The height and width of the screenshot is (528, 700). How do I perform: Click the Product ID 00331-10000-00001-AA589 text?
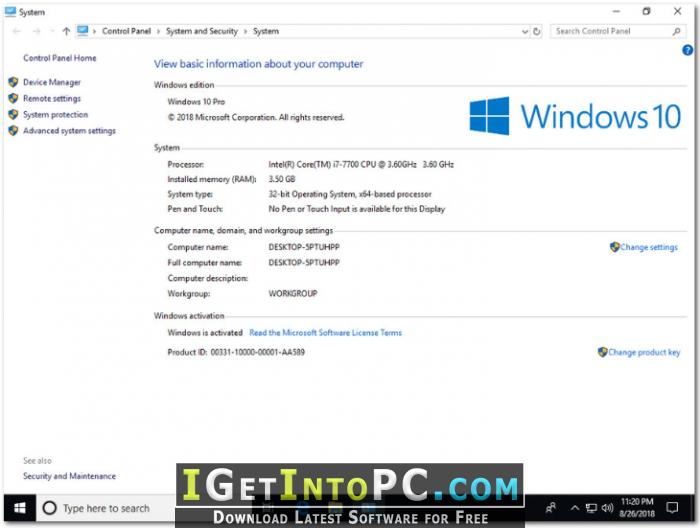(x=236, y=352)
